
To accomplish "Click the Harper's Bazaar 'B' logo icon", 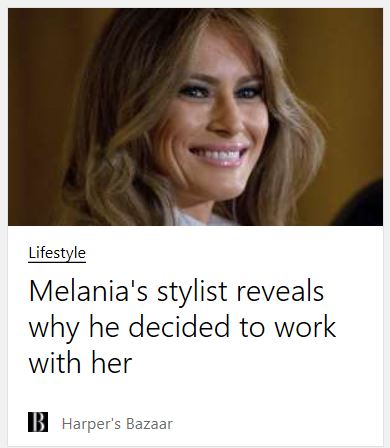I will [38, 422].
